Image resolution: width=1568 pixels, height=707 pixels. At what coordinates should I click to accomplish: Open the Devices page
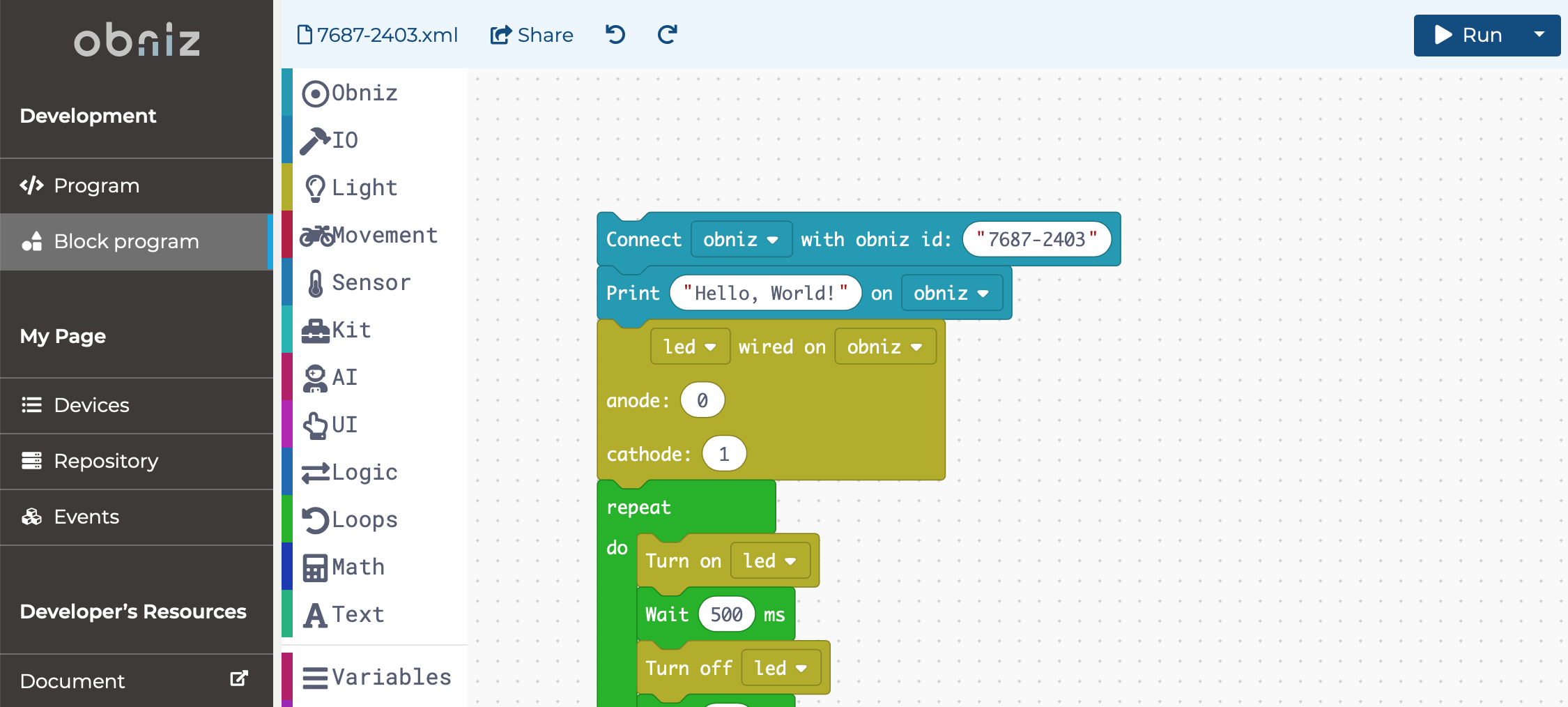coord(91,405)
